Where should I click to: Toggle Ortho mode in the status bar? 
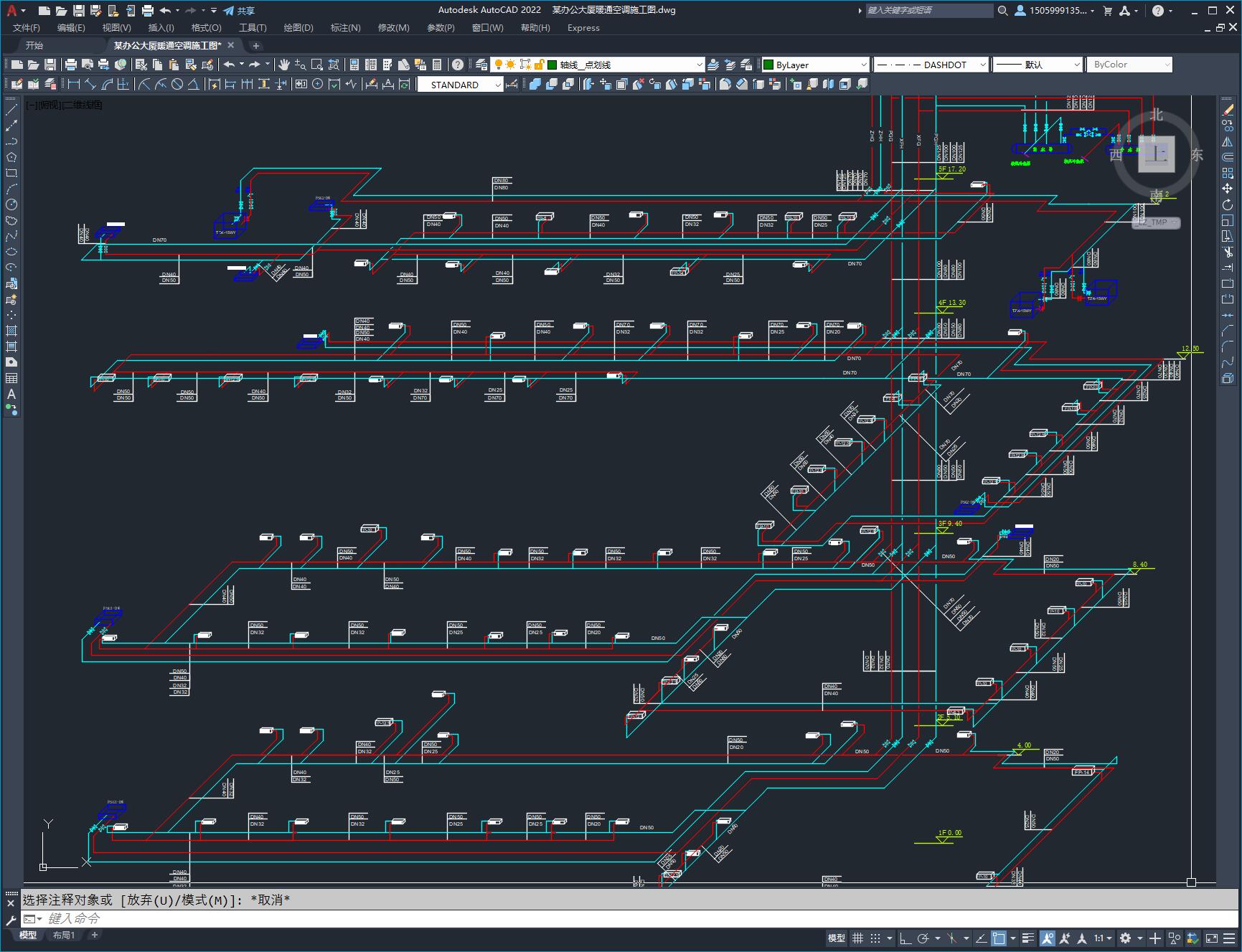[x=905, y=938]
